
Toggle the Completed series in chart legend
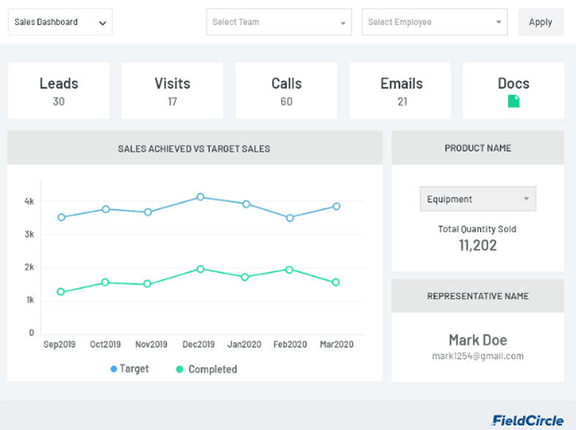tap(207, 369)
